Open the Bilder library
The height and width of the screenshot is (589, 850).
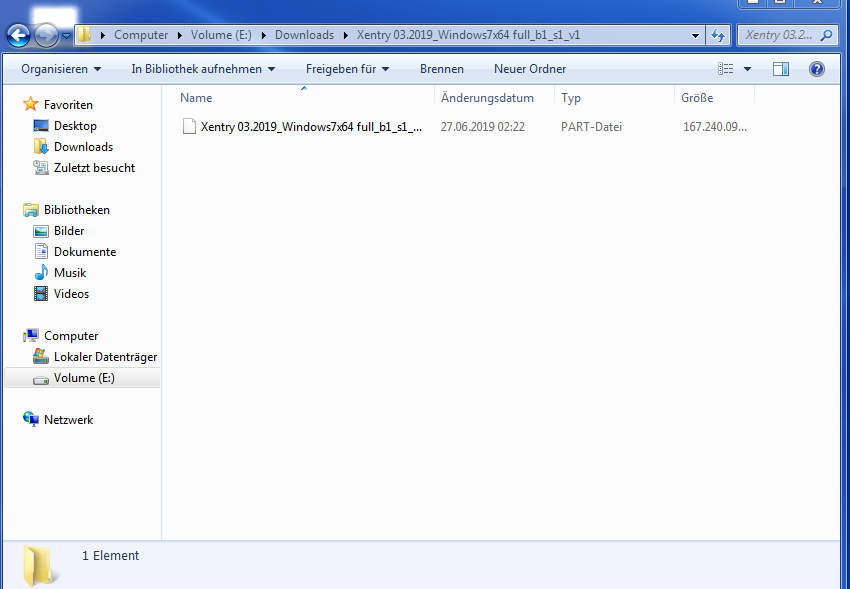click(69, 231)
